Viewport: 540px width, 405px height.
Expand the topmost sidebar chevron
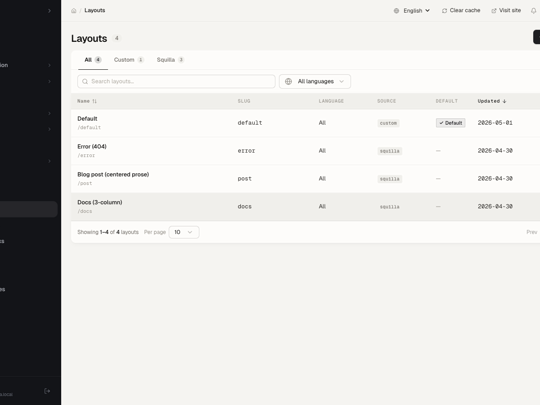pos(50,11)
